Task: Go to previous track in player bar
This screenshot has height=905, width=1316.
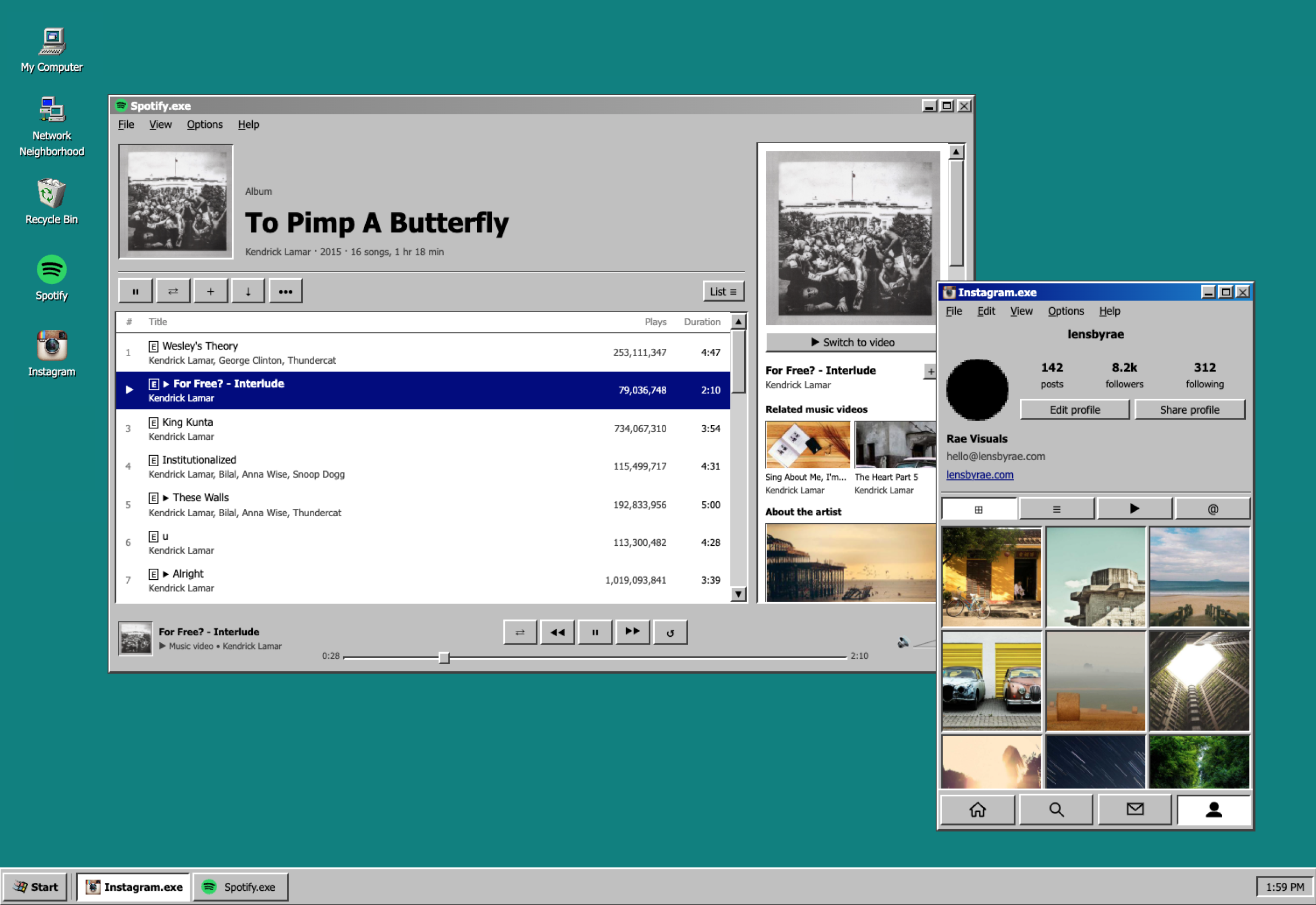Action: pyautogui.click(x=557, y=632)
